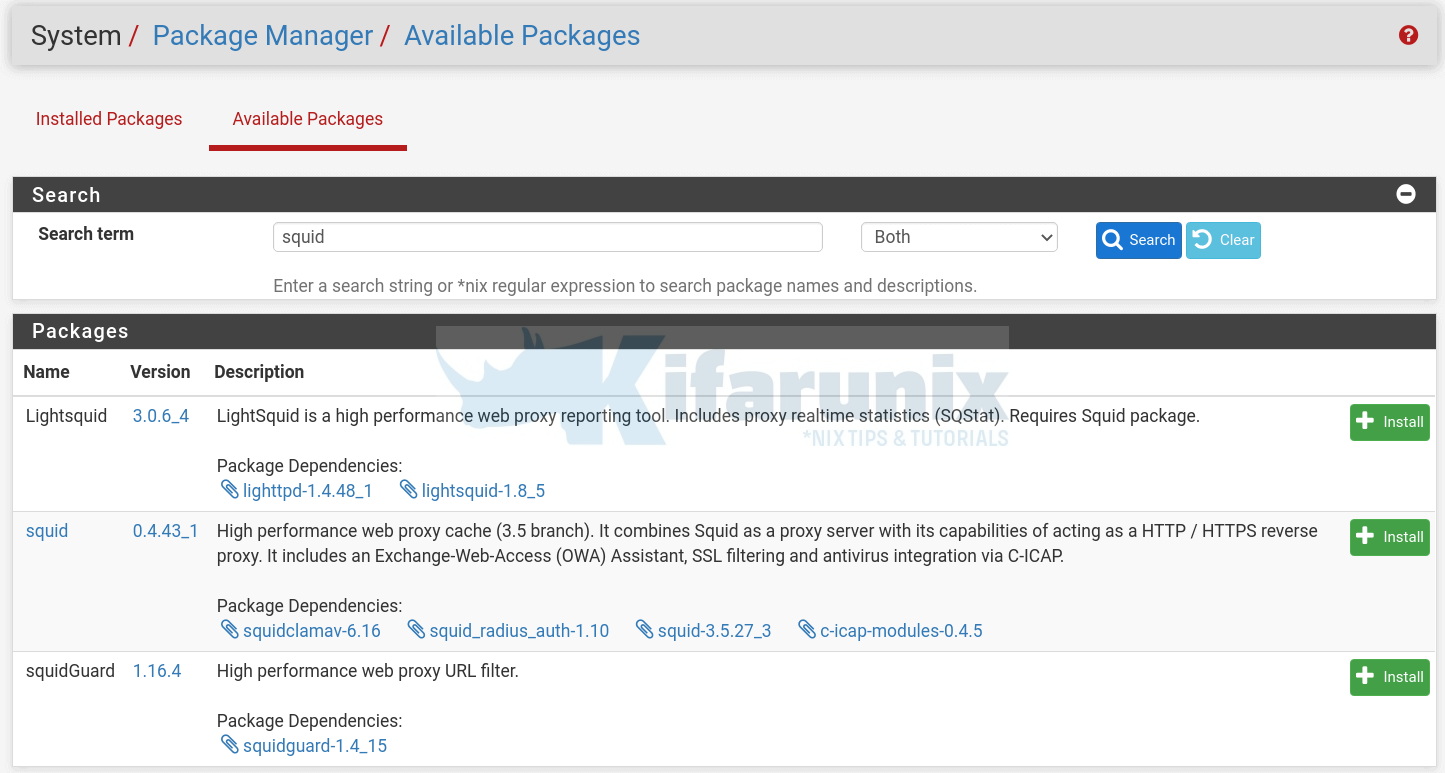Image resolution: width=1445 pixels, height=773 pixels.
Task: Install the squid package
Action: [x=1389, y=537]
